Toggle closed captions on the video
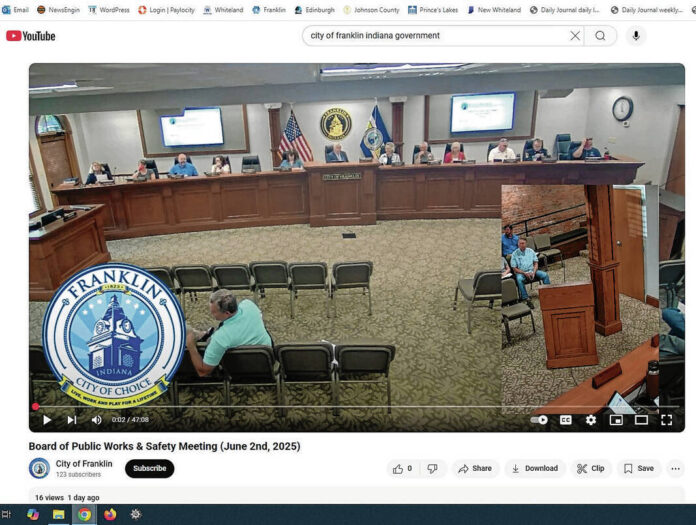The height and width of the screenshot is (525, 696). pos(566,420)
